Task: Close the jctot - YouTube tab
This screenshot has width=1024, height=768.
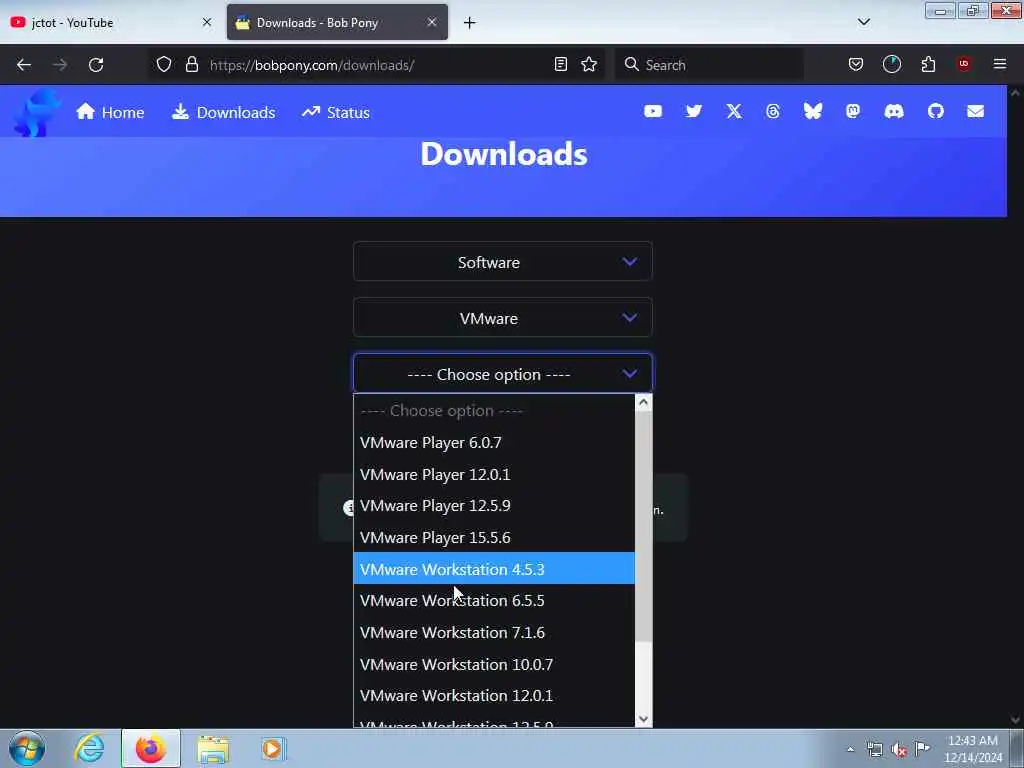Action: pos(207,22)
